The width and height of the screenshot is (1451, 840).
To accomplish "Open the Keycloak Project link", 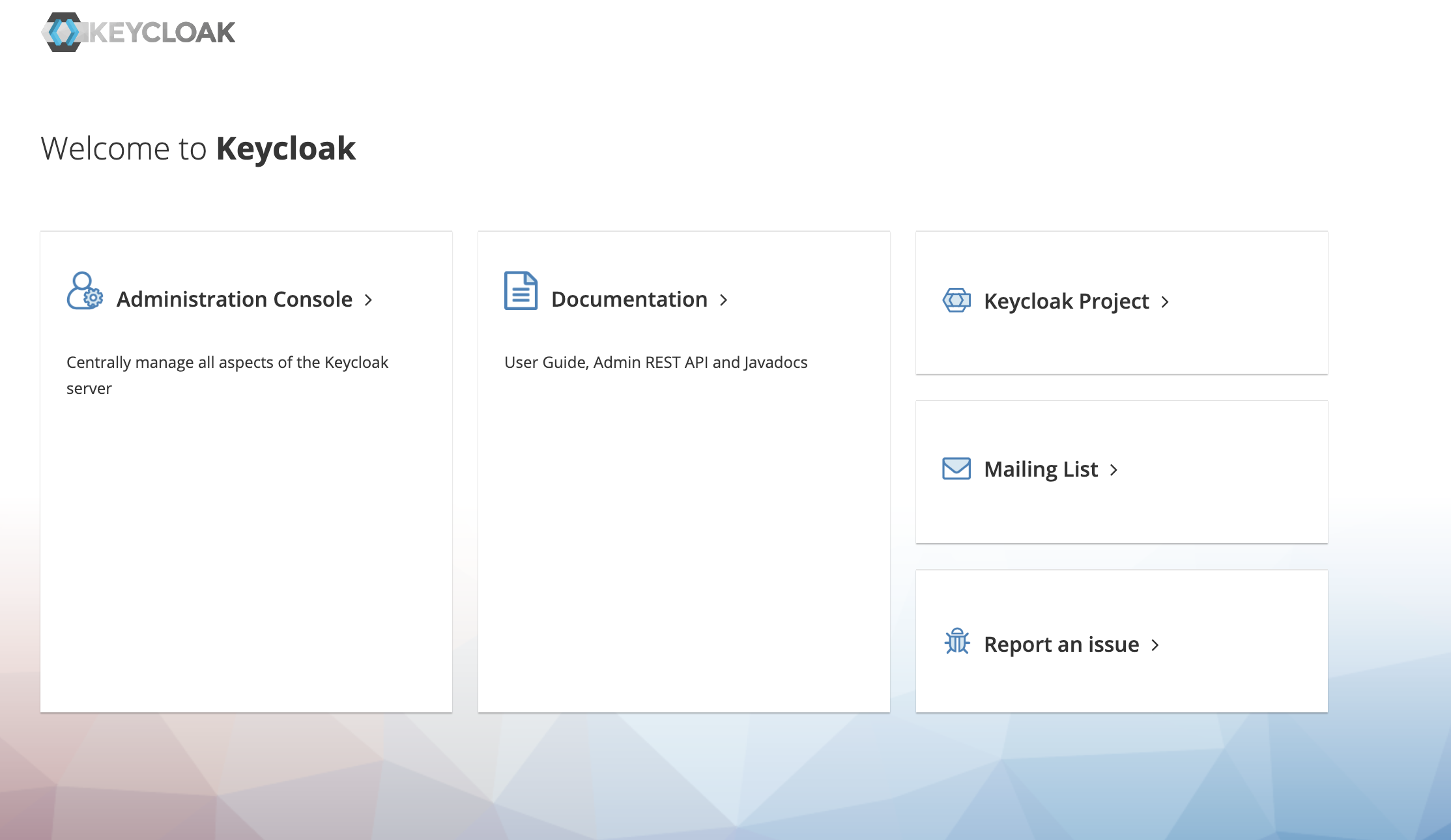I will coord(1066,301).
